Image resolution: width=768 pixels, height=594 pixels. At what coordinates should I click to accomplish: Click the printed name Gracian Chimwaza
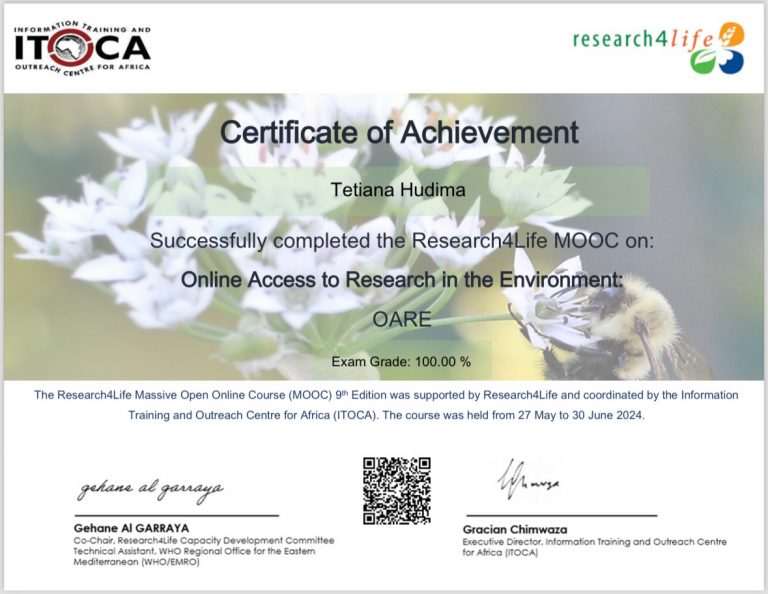(x=515, y=530)
